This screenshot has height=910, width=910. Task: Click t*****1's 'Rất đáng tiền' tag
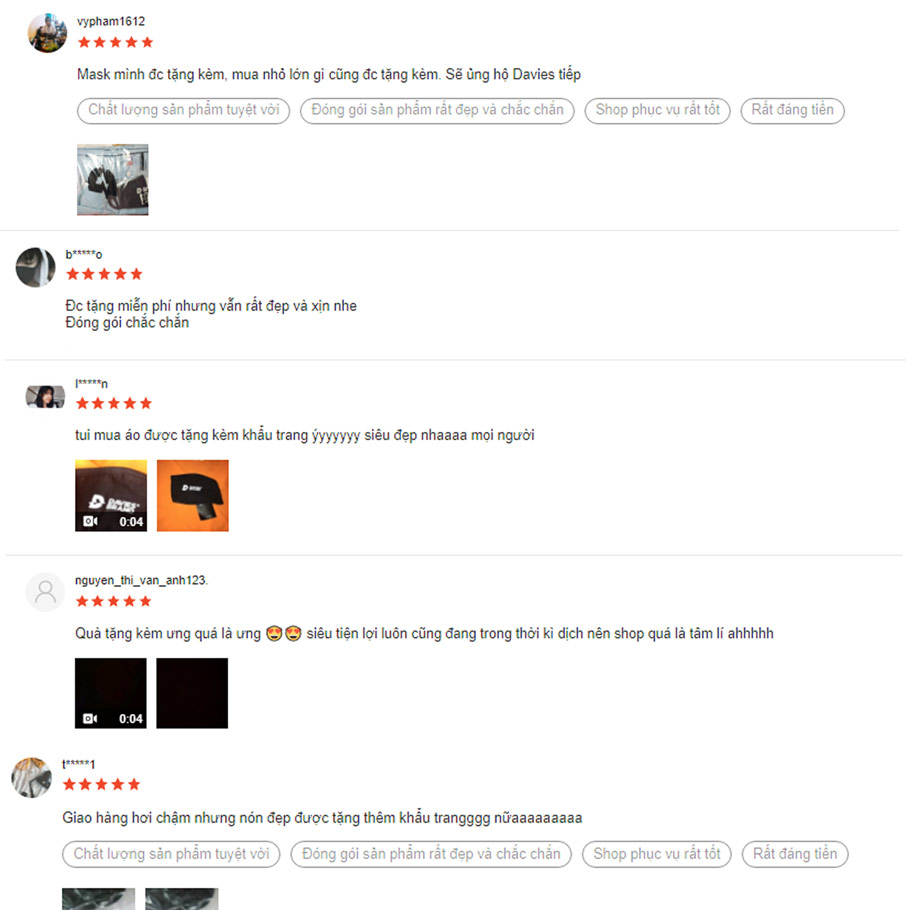point(795,854)
